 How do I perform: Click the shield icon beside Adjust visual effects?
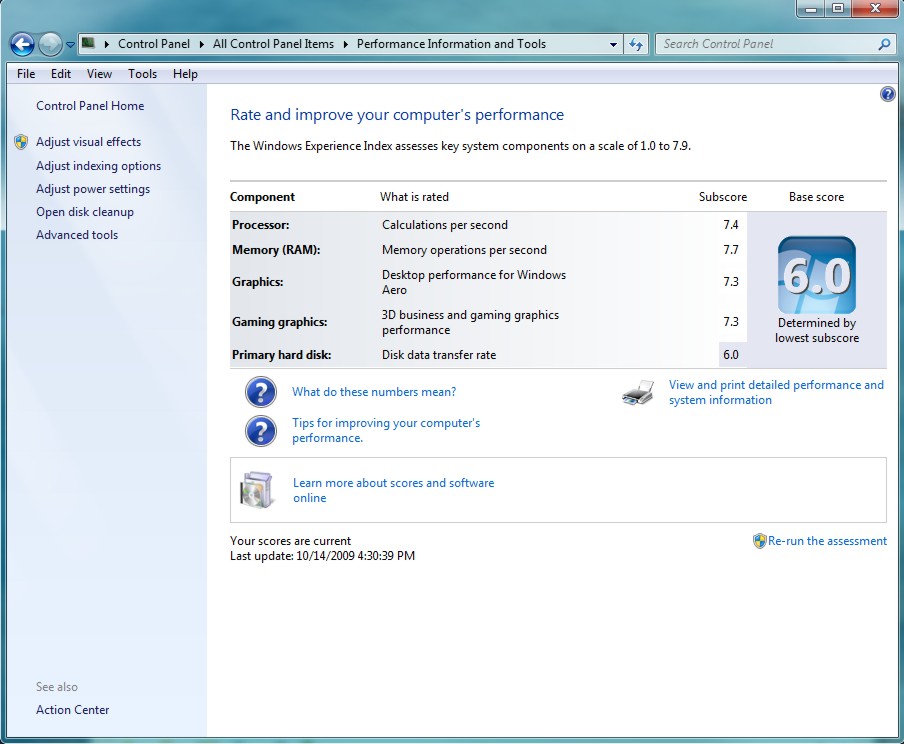point(21,142)
